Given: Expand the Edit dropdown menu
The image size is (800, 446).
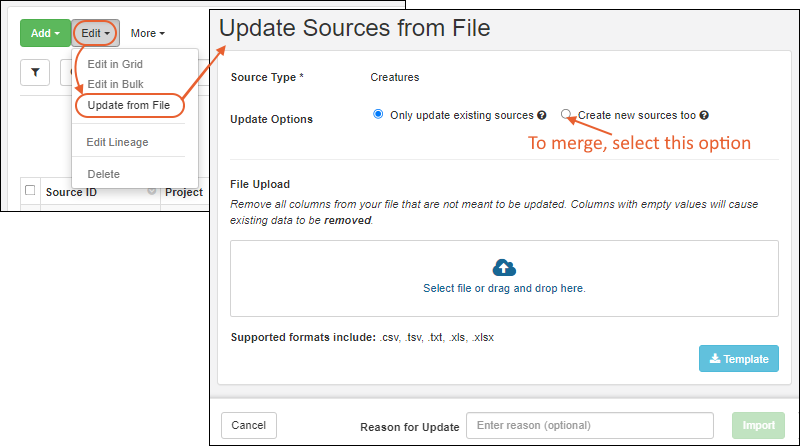Looking at the screenshot, I should pos(96,33).
